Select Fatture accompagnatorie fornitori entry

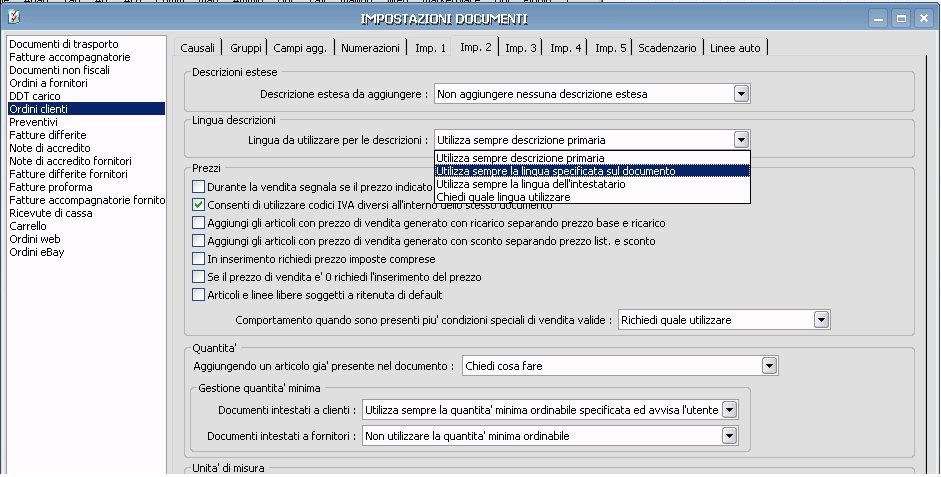tap(87, 200)
